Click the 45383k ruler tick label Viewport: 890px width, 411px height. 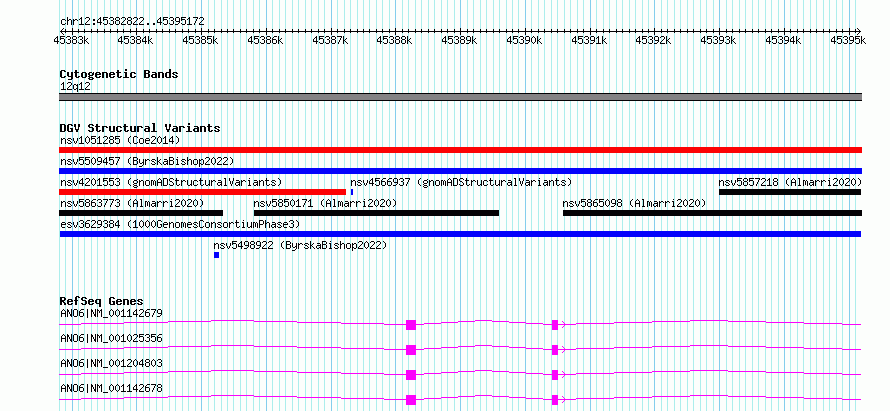(71, 40)
